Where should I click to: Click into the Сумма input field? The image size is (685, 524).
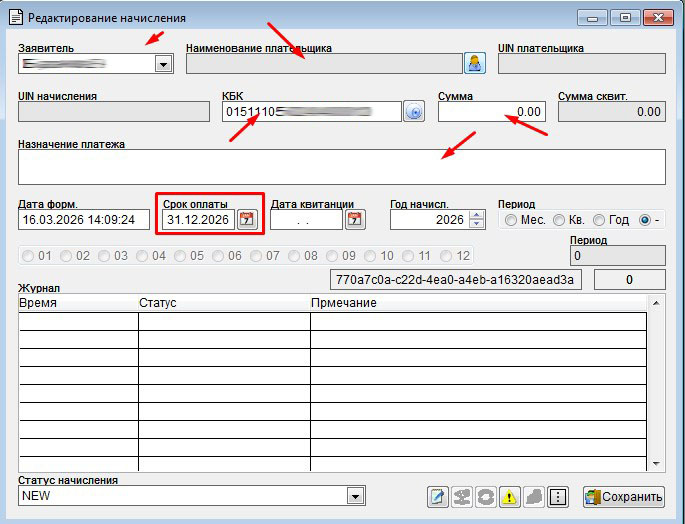pos(491,111)
